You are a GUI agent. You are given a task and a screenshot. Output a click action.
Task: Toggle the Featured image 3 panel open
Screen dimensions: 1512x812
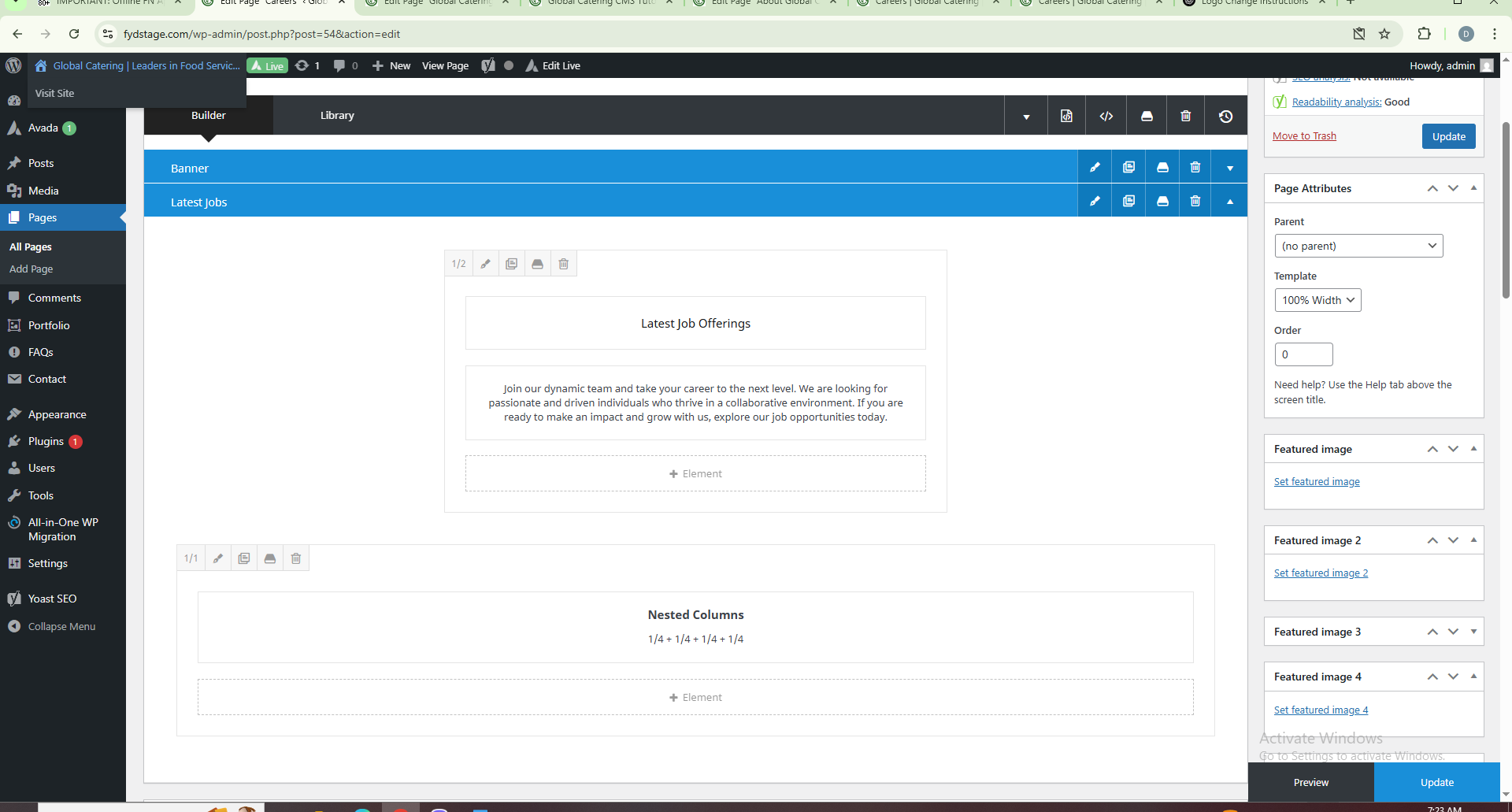pos(1473,632)
